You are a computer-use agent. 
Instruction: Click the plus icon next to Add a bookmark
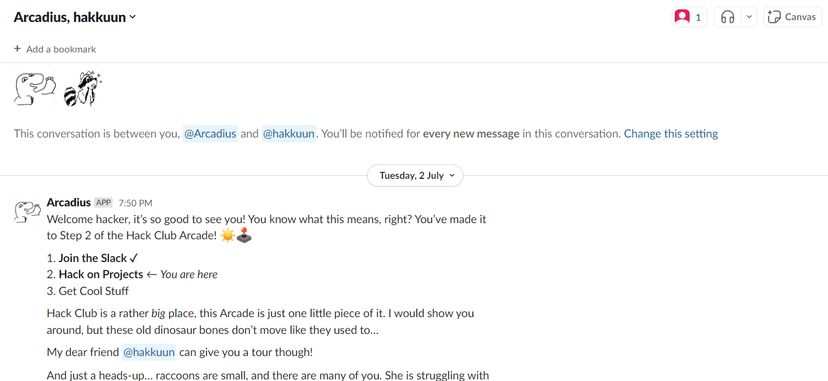click(x=17, y=49)
